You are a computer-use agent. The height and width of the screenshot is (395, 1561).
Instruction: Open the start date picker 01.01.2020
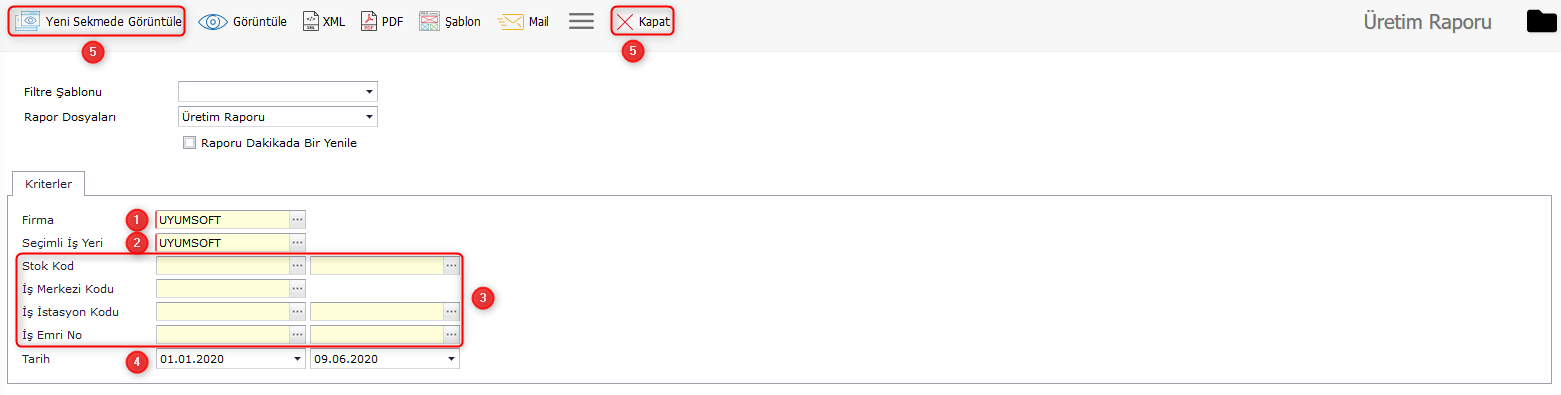click(x=297, y=359)
